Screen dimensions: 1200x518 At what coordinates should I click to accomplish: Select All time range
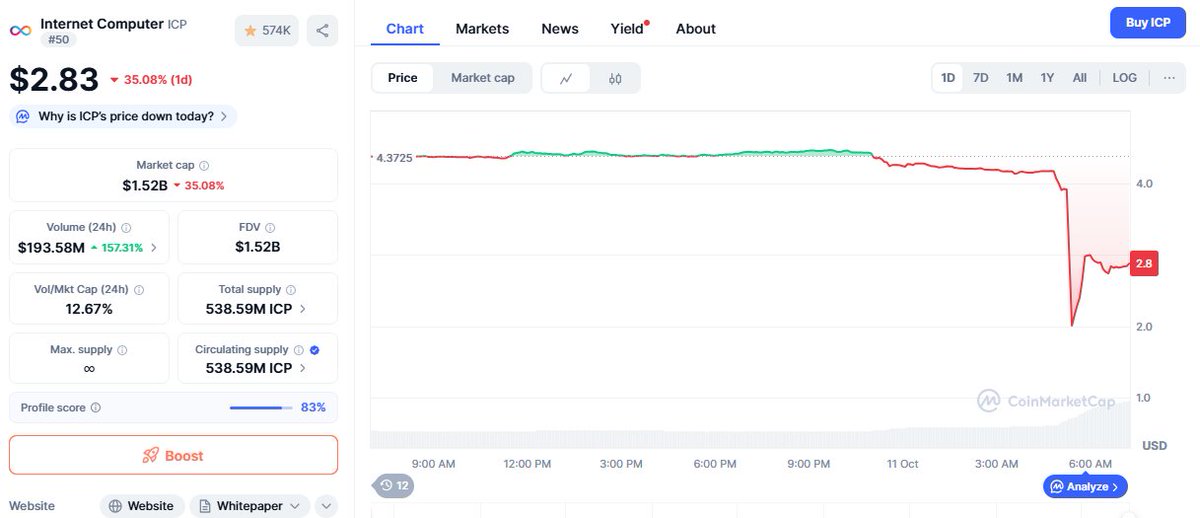click(1080, 77)
